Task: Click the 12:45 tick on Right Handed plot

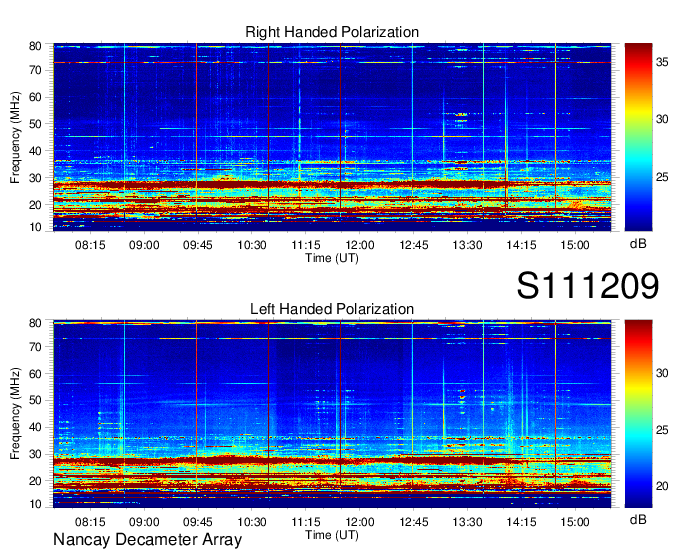Action: 414,245
